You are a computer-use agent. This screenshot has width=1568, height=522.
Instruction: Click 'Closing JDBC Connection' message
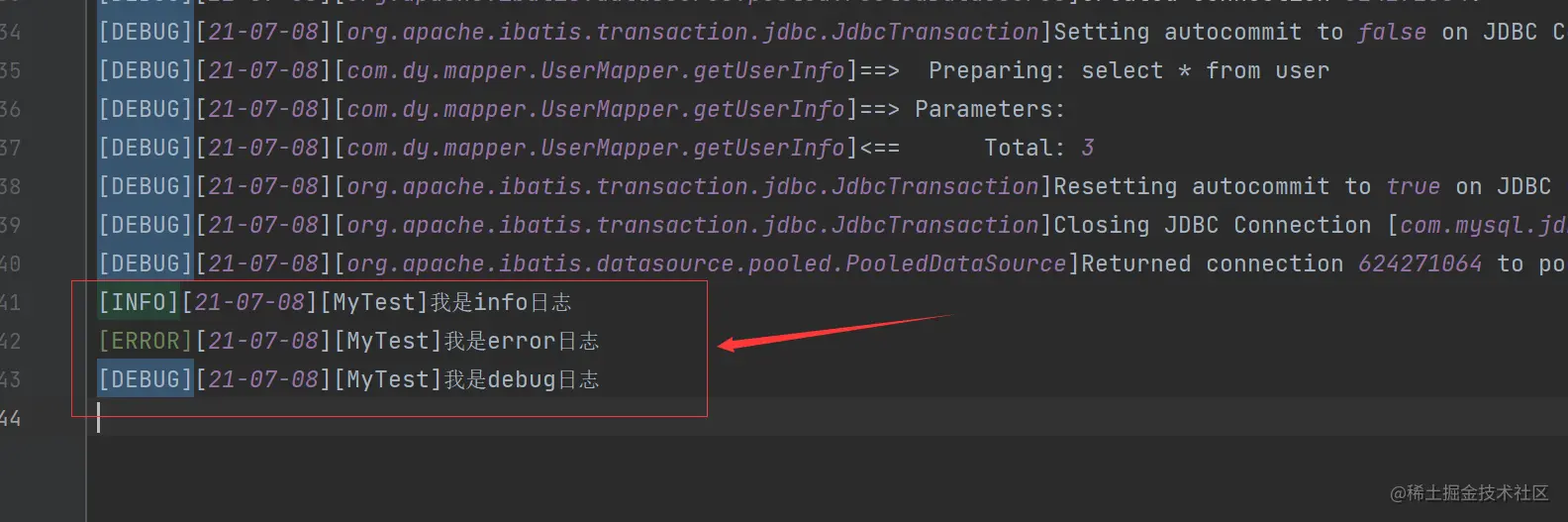[1213, 225]
